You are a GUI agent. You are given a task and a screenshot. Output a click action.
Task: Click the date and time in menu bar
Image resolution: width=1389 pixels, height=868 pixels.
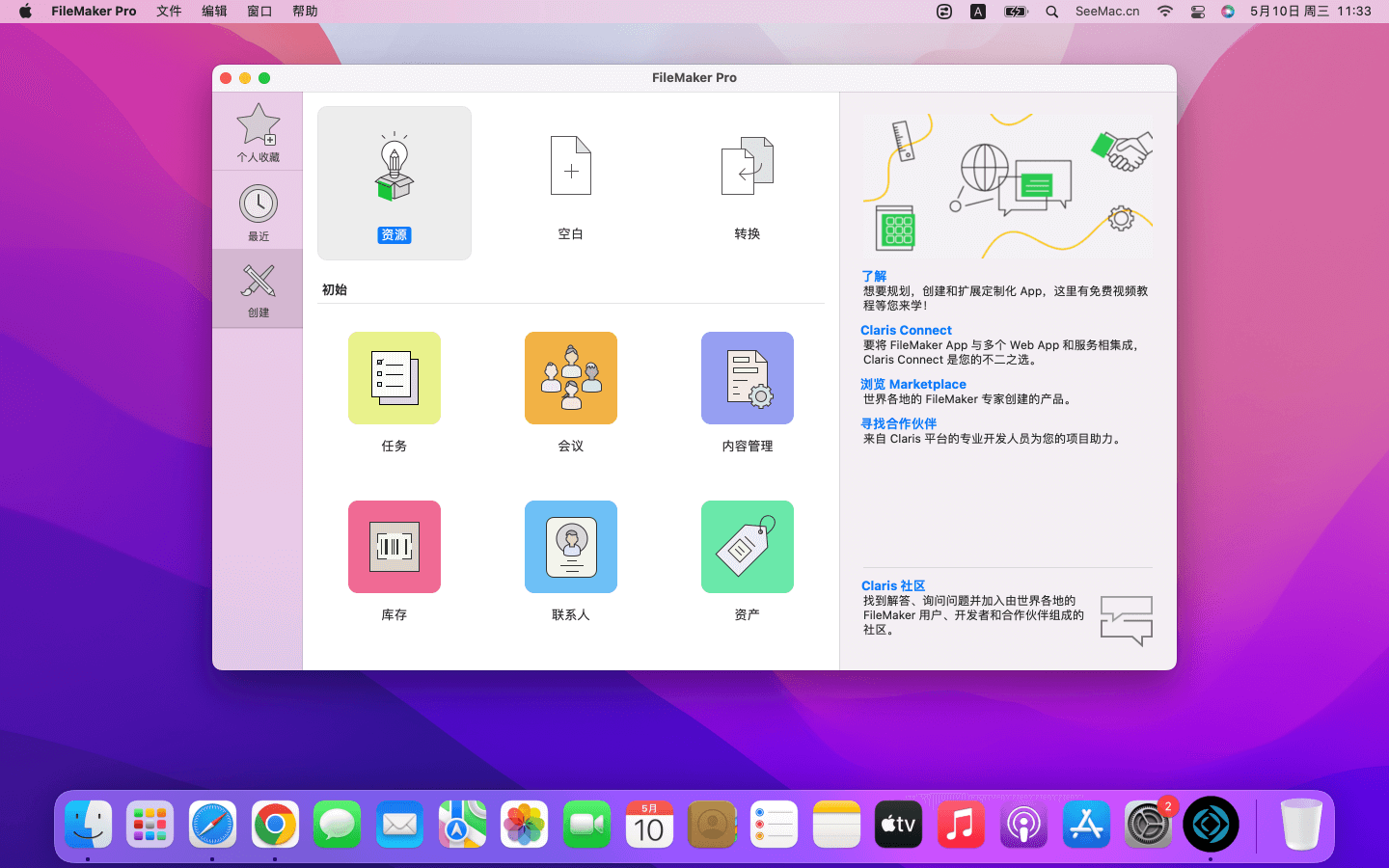click(1310, 12)
